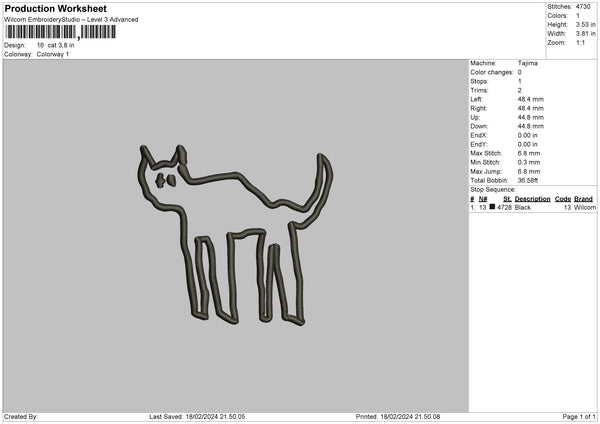The width and height of the screenshot is (600, 424).
Task: Click the 'Production Worksheet' heading
Action: [x=55, y=8]
